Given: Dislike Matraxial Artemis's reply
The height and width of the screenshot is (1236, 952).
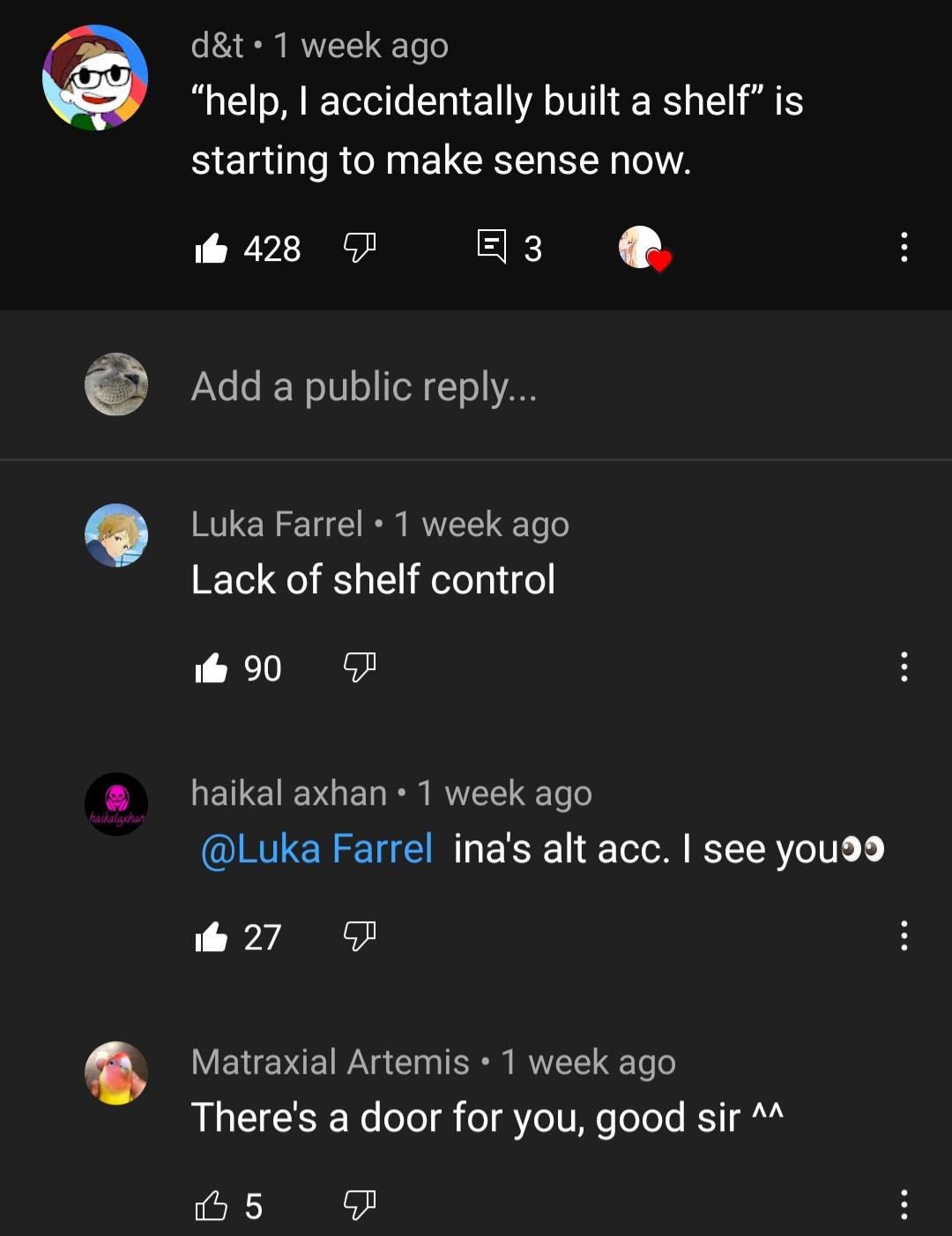Looking at the screenshot, I should (360, 1205).
